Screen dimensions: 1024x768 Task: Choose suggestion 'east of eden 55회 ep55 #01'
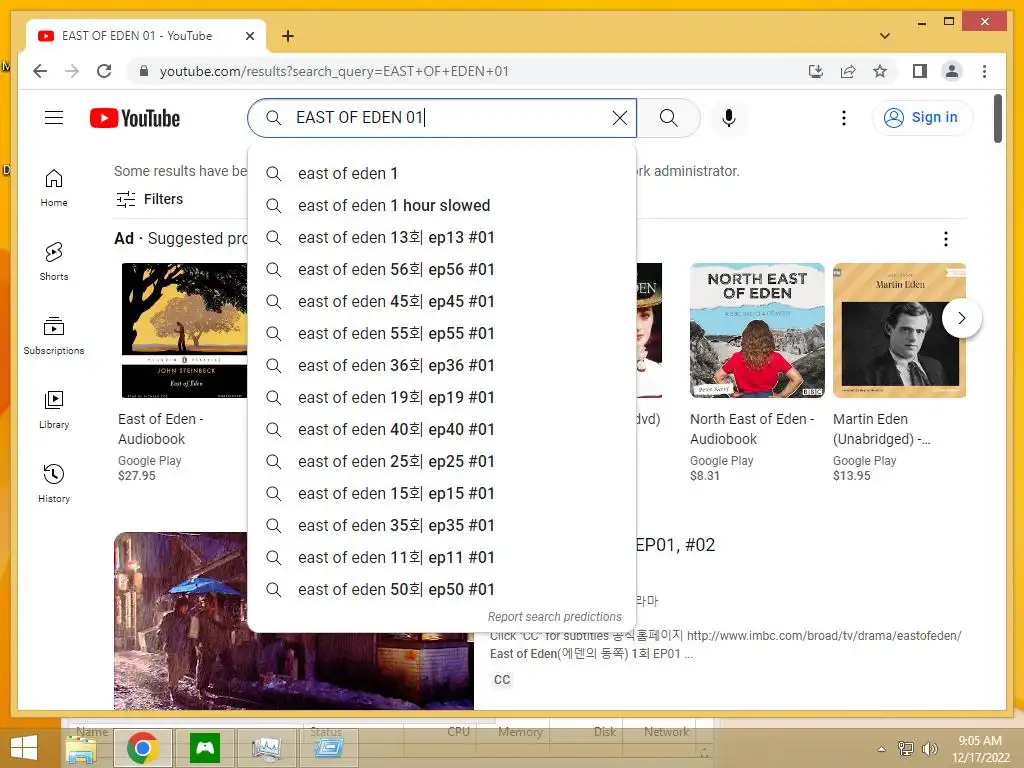(441, 334)
